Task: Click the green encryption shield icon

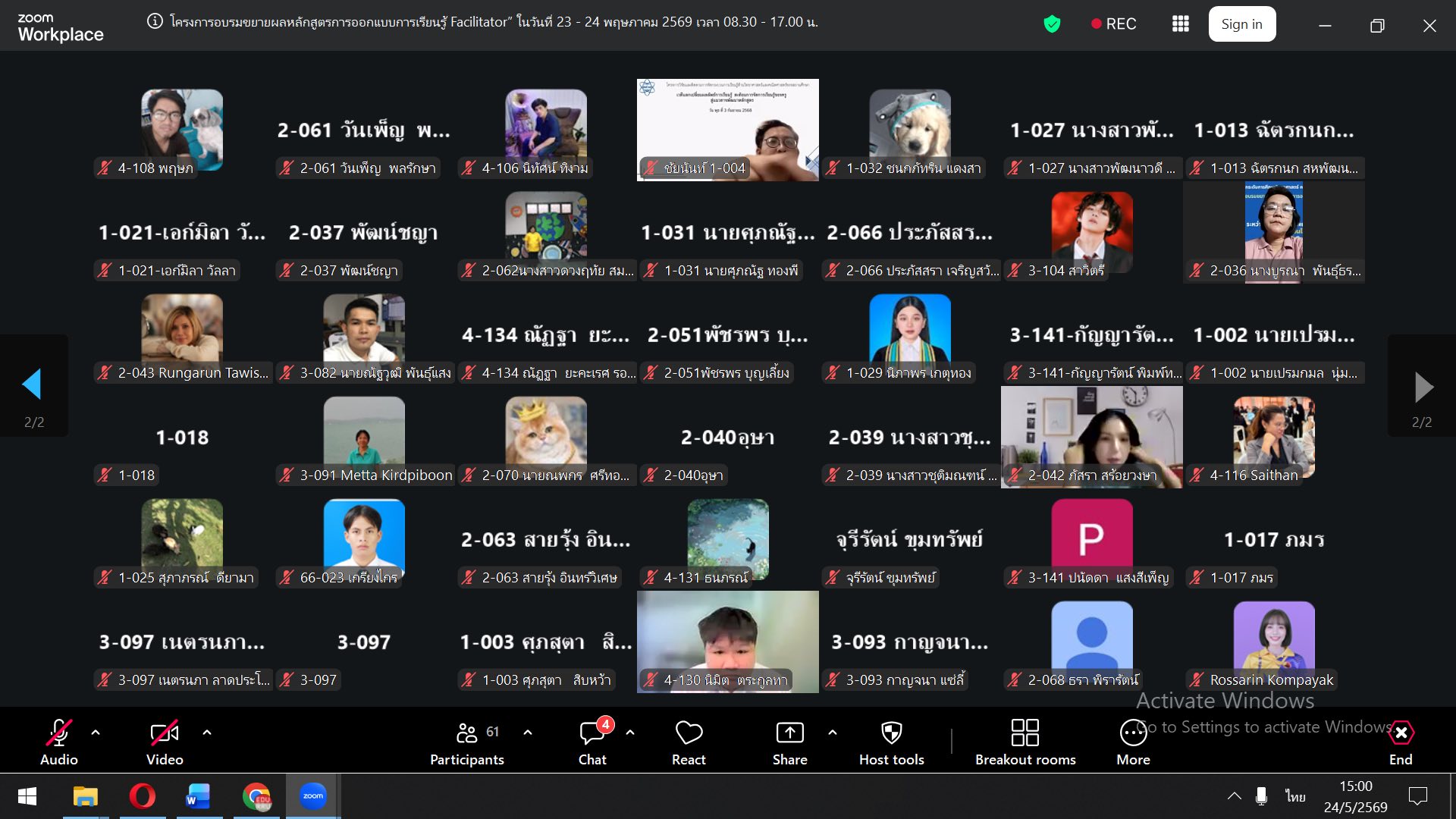Action: point(1052,24)
